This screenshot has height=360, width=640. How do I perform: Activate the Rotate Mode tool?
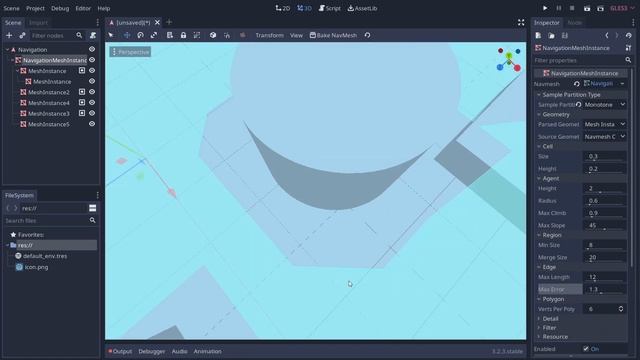(x=140, y=36)
